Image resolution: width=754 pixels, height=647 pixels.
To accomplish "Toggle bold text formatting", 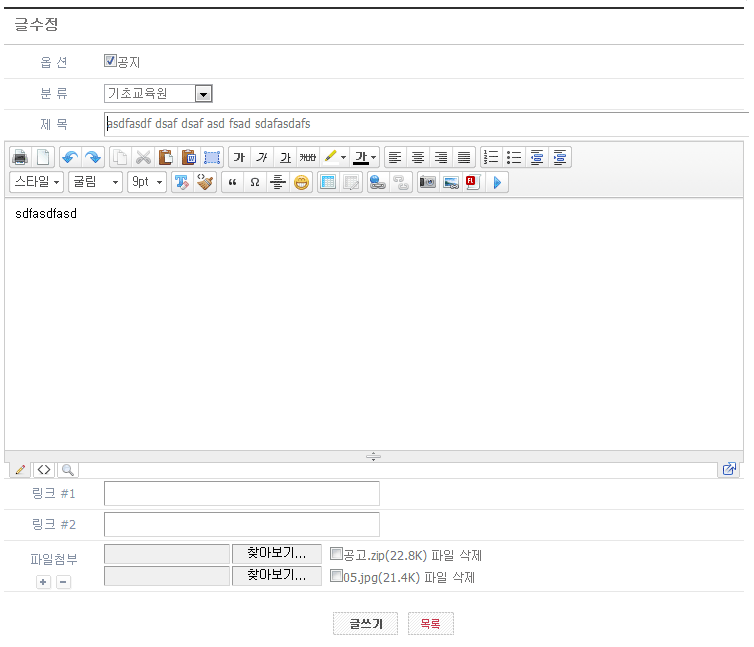I will (239, 157).
